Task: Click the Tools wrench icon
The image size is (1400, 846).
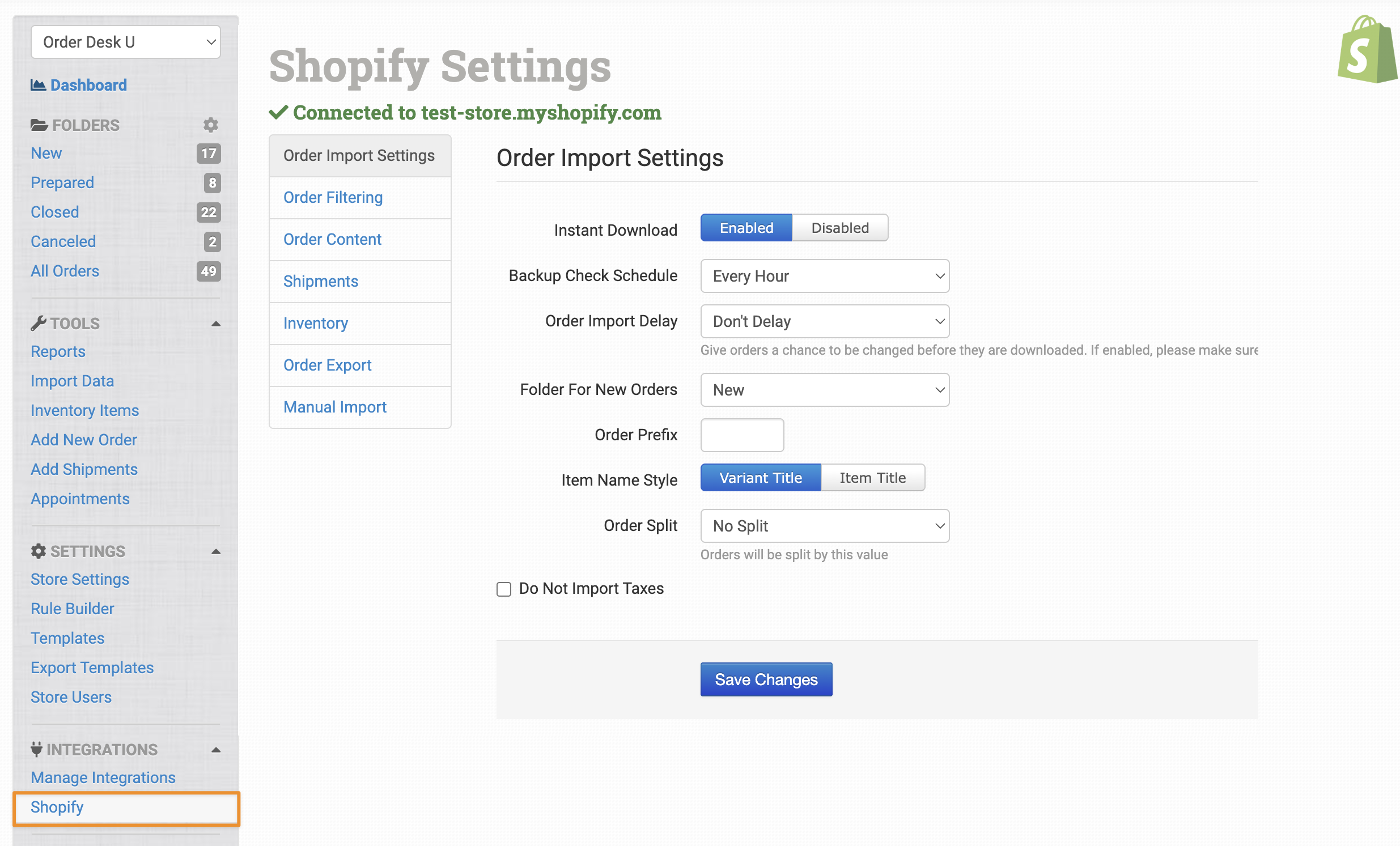Action: point(38,324)
